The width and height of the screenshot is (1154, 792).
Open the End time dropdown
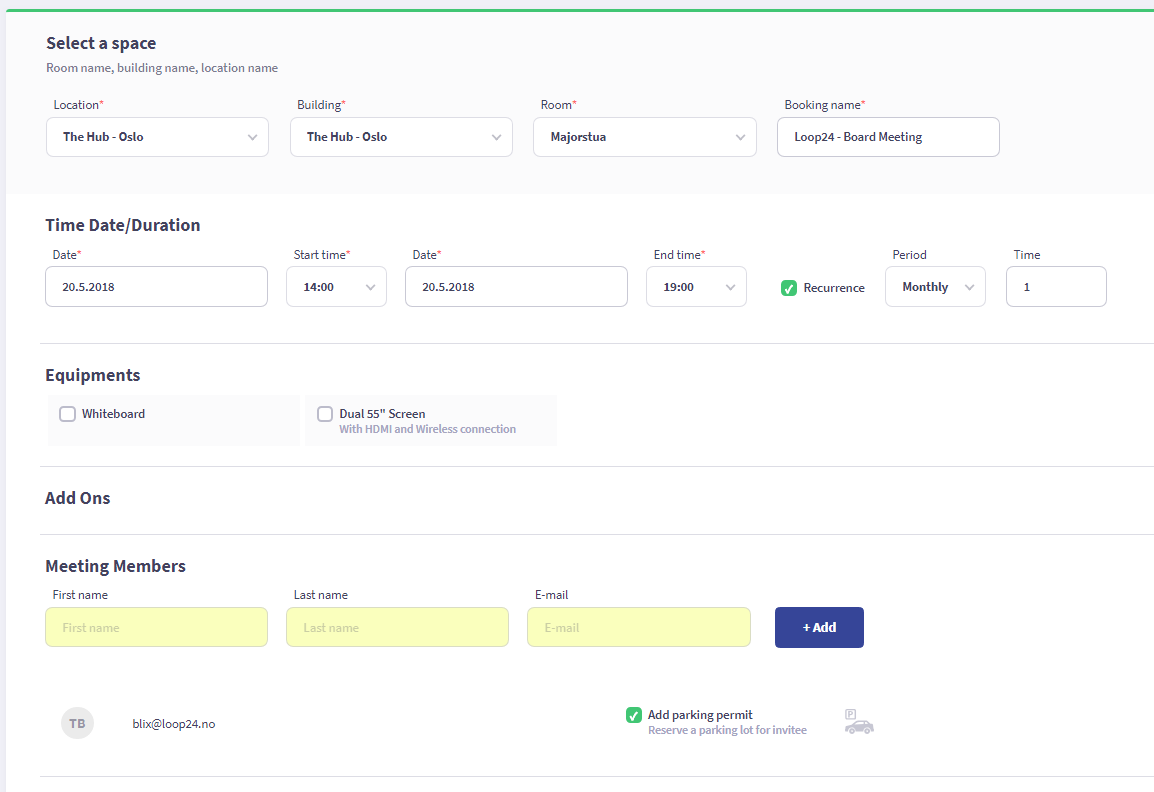click(696, 287)
